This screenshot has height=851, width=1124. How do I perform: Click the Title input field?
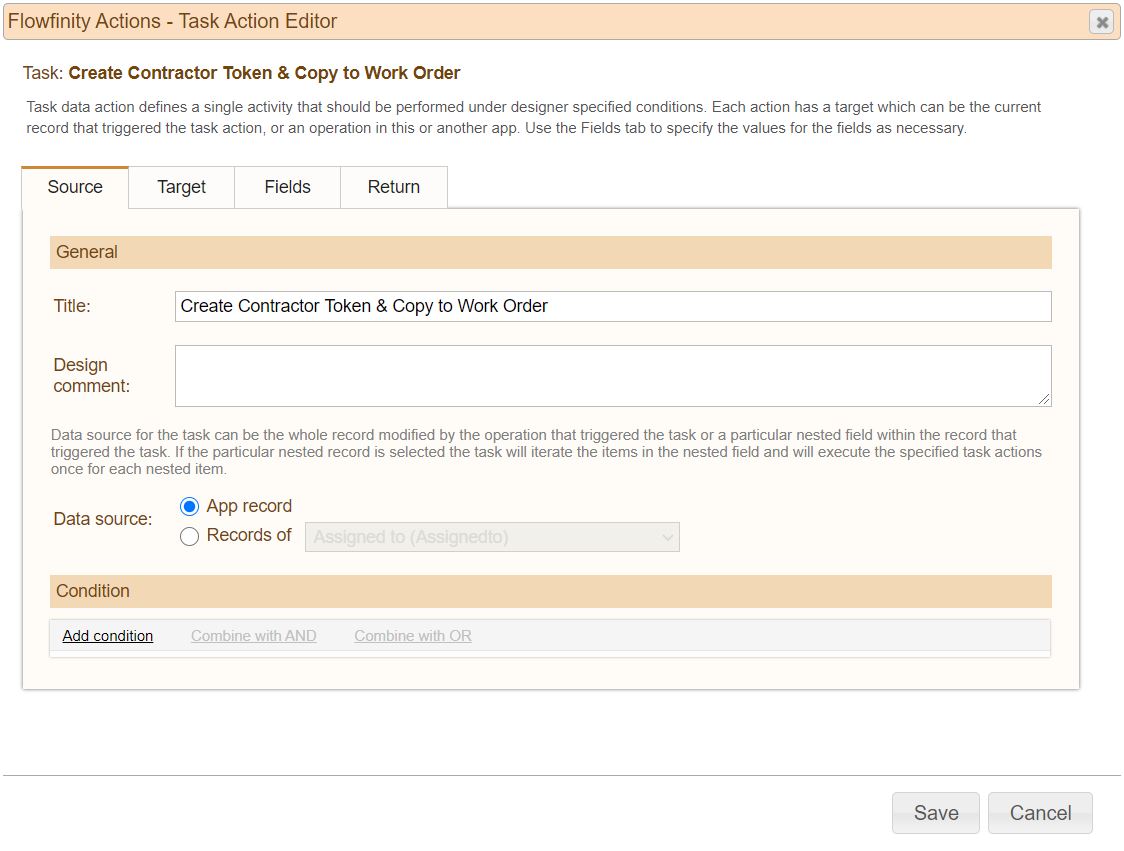click(x=613, y=306)
